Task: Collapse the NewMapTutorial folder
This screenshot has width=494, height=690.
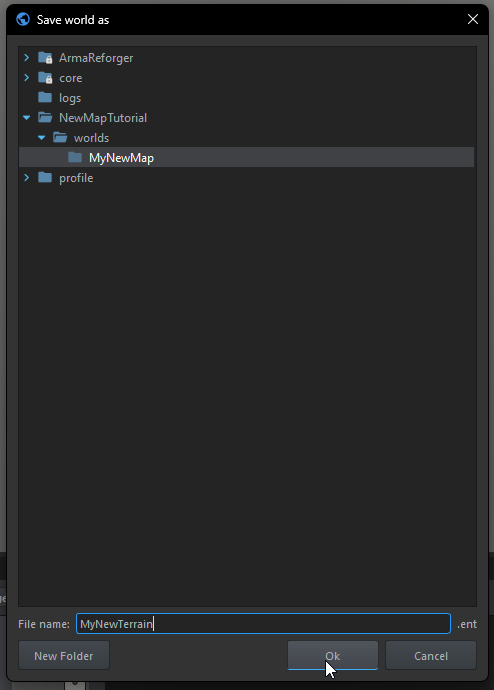Action: coord(26,117)
